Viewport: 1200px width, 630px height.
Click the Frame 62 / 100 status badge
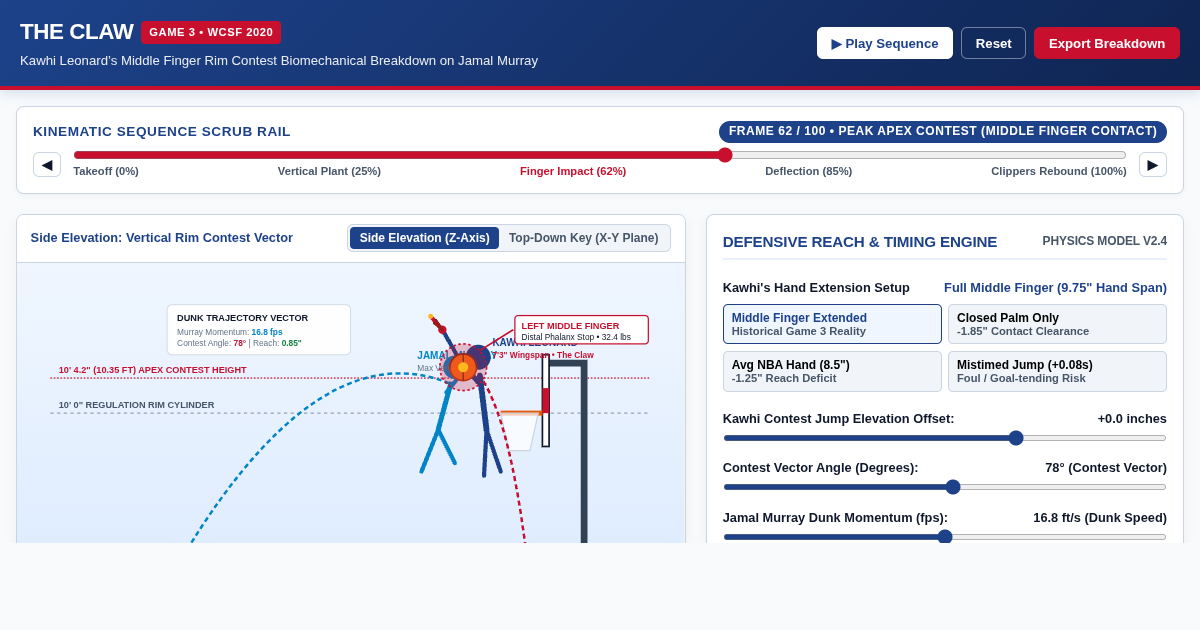(x=943, y=132)
